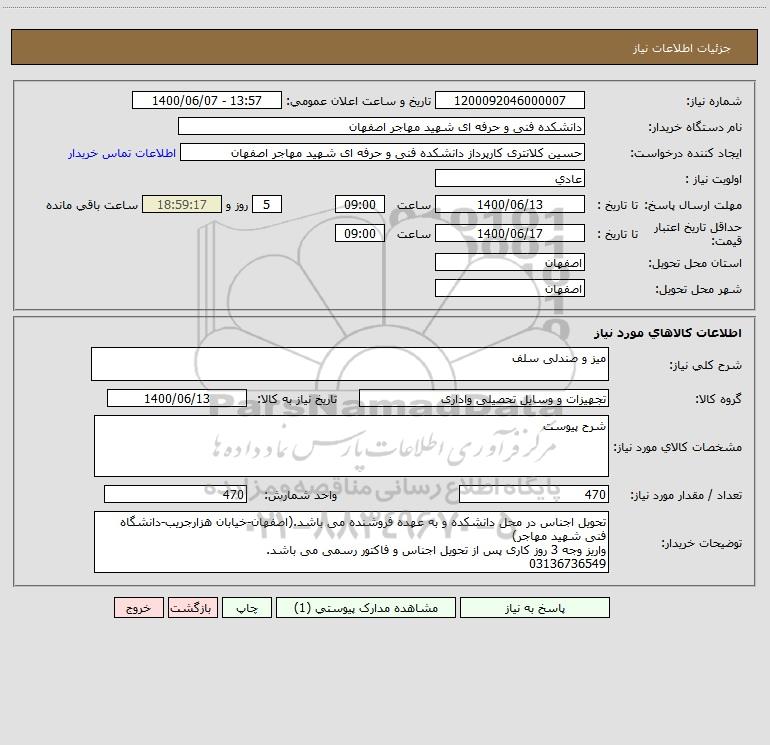This screenshot has width=770, height=745.
Task: Click the buyer notes text box
Action: pyautogui.click(x=351, y=542)
